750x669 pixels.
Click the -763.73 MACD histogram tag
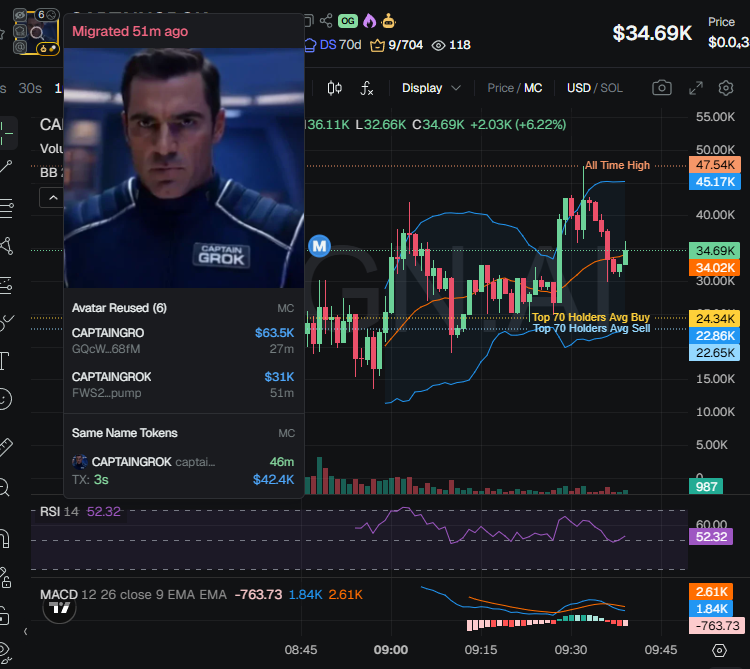[x=715, y=625]
